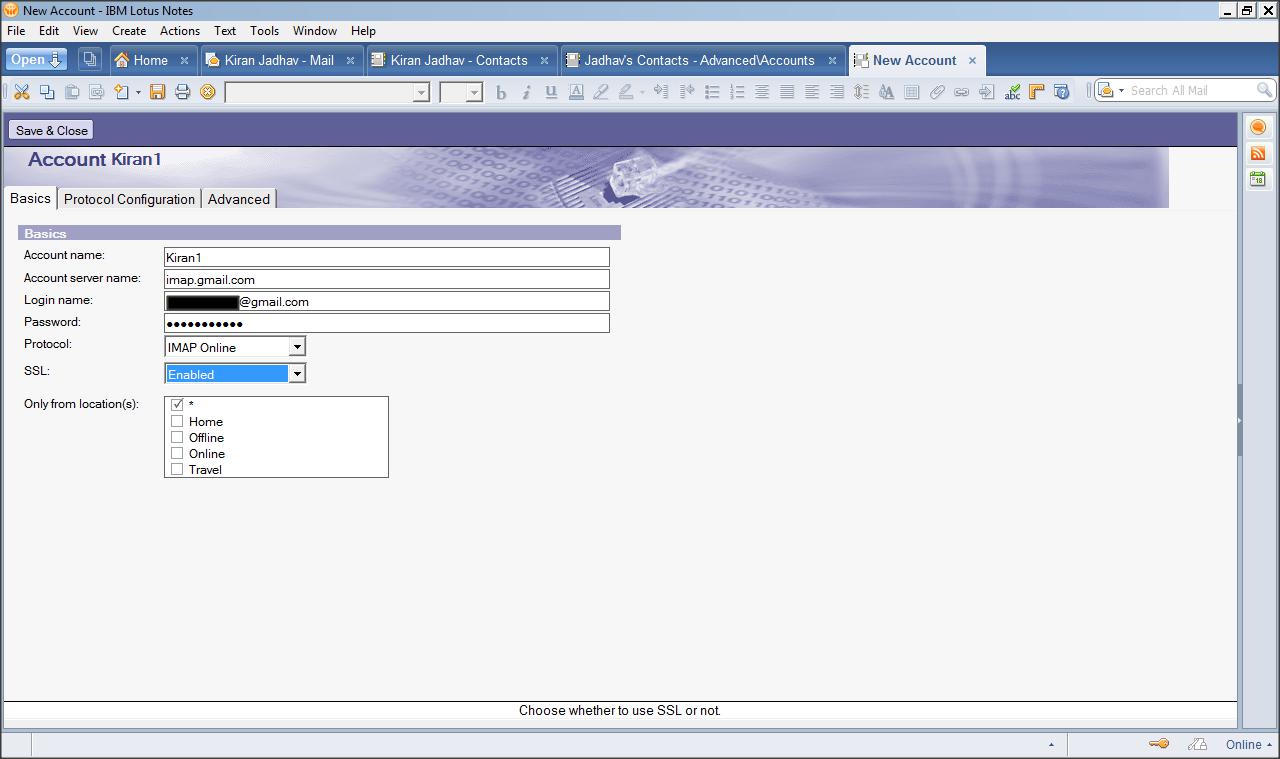The image size is (1280, 759).
Task: Click the insert table icon
Action: pyautogui.click(x=911, y=92)
